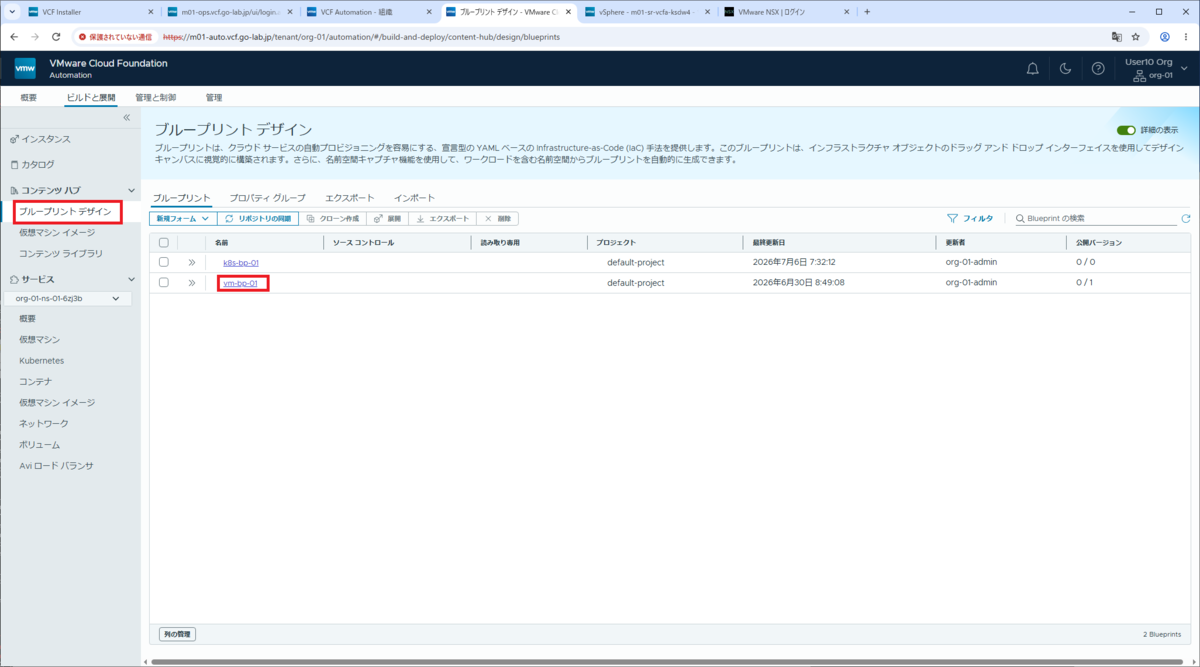Image resolution: width=1200 pixels, height=667 pixels.
Task: Expand the k8s-bp-01 row details chevron
Action: 191,262
